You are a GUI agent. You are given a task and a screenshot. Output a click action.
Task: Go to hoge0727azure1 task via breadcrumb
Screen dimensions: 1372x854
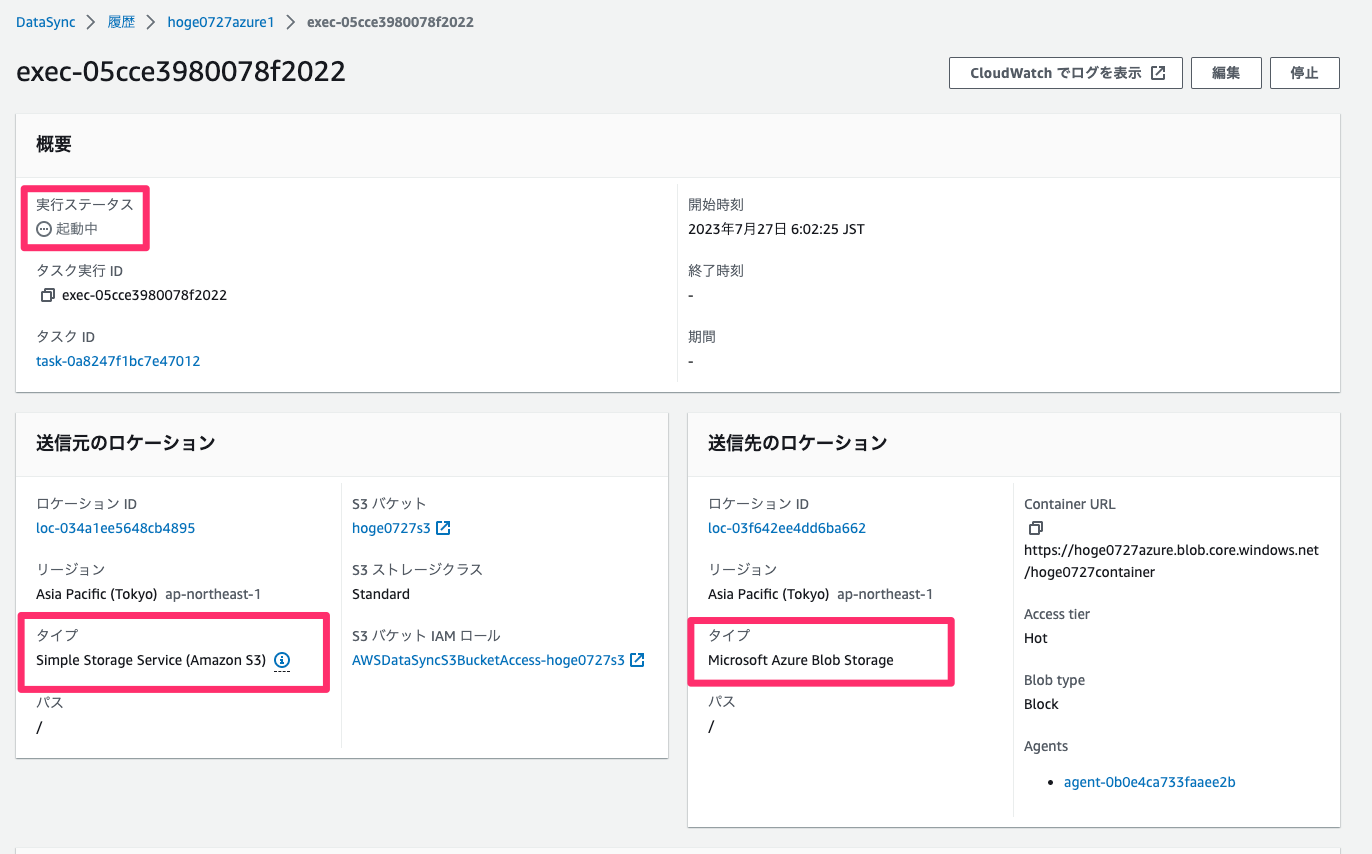[221, 21]
